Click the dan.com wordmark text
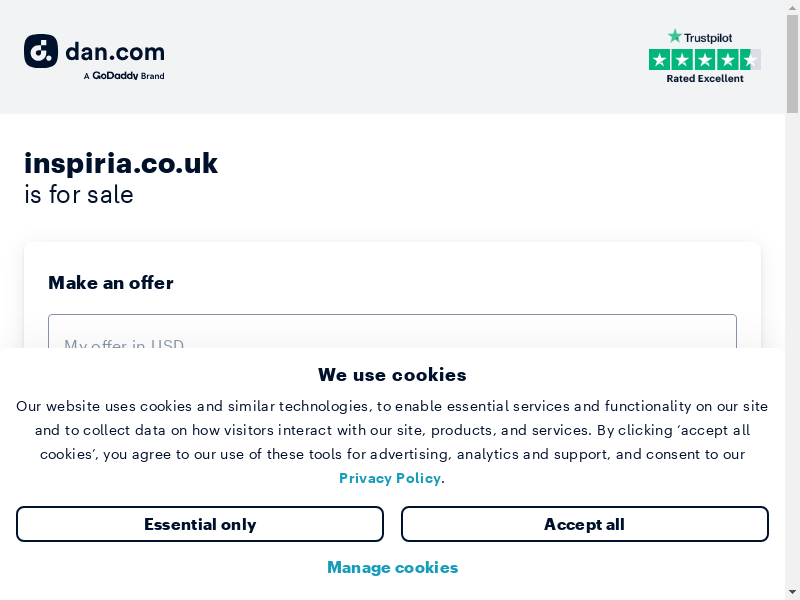 (x=115, y=51)
